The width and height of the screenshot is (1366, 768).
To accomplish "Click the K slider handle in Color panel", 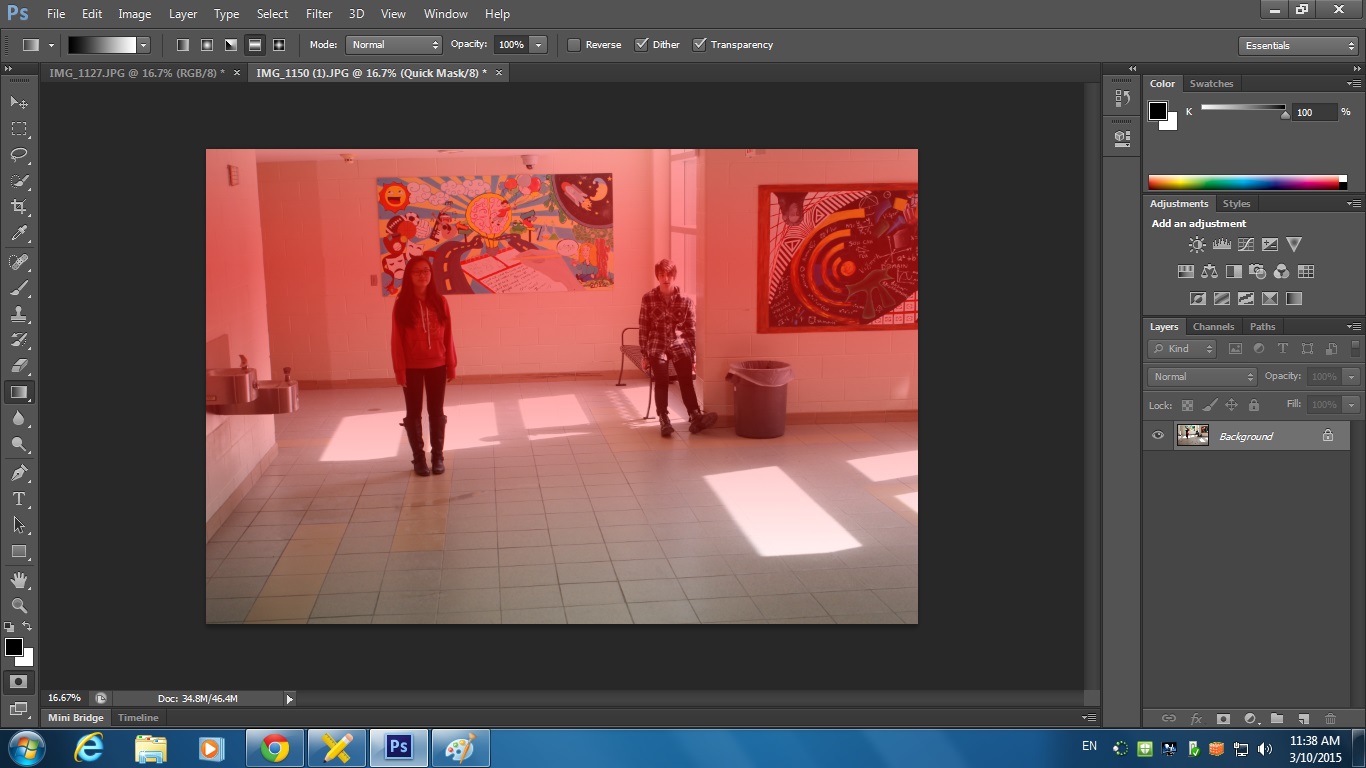I will click(1285, 115).
